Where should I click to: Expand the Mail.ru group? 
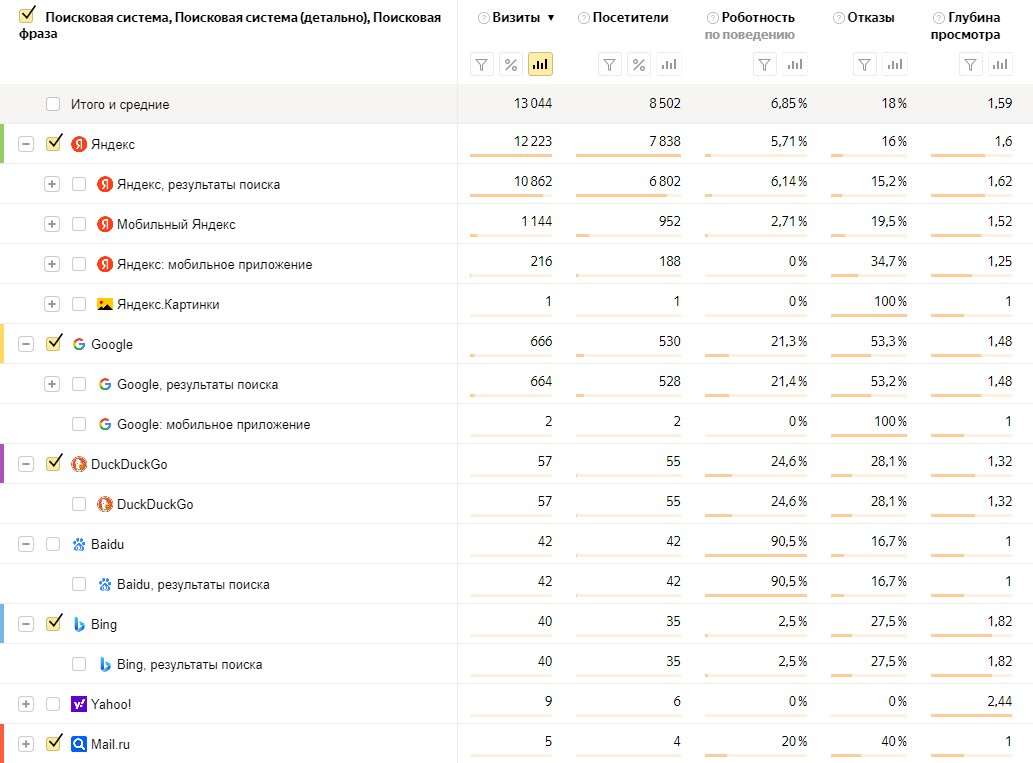[x=26, y=744]
